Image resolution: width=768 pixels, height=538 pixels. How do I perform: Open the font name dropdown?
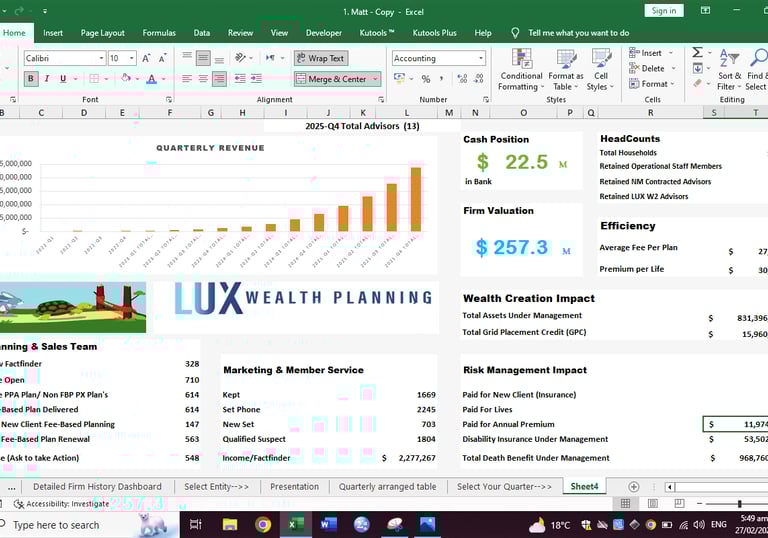pos(101,58)
